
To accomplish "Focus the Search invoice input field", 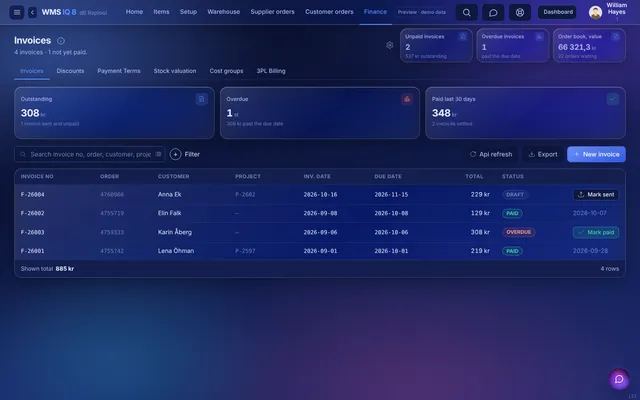I will (x=90, y=154).
